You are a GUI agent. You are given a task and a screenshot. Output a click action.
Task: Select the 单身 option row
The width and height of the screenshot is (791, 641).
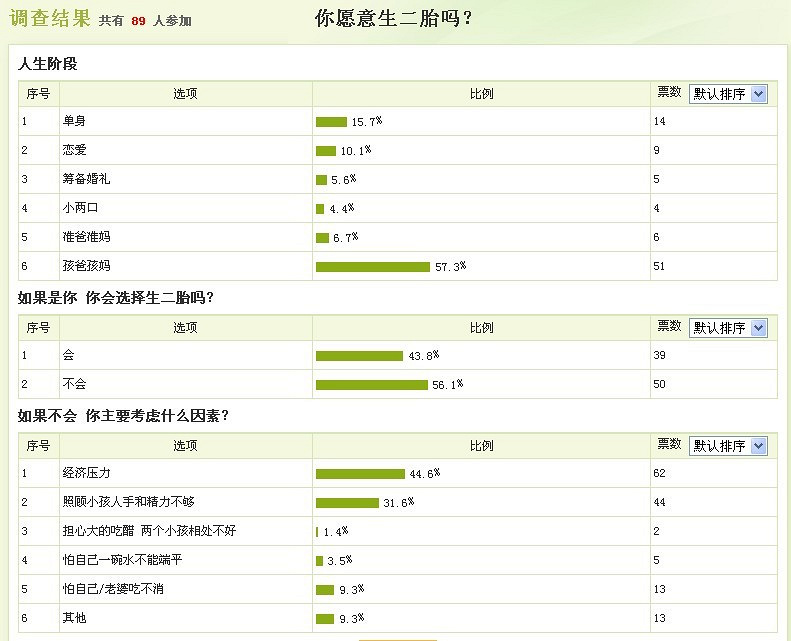(x=398, y=121)
